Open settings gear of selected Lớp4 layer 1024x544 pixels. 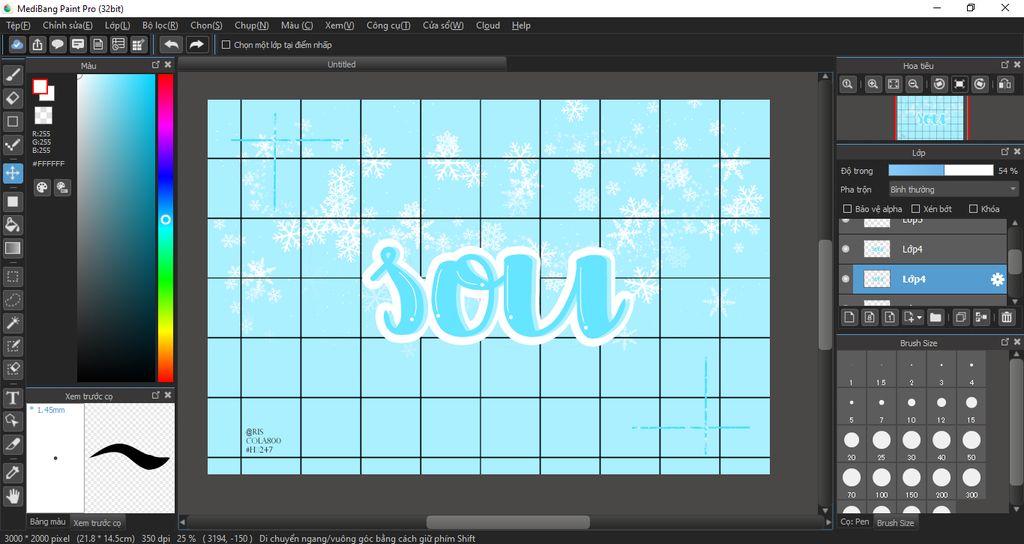tap(997, 280)
